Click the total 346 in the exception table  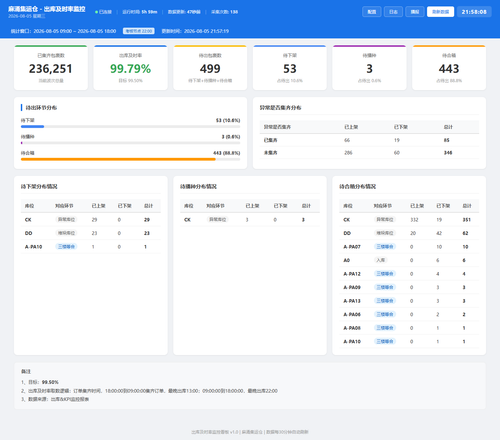tap(448, 153)
